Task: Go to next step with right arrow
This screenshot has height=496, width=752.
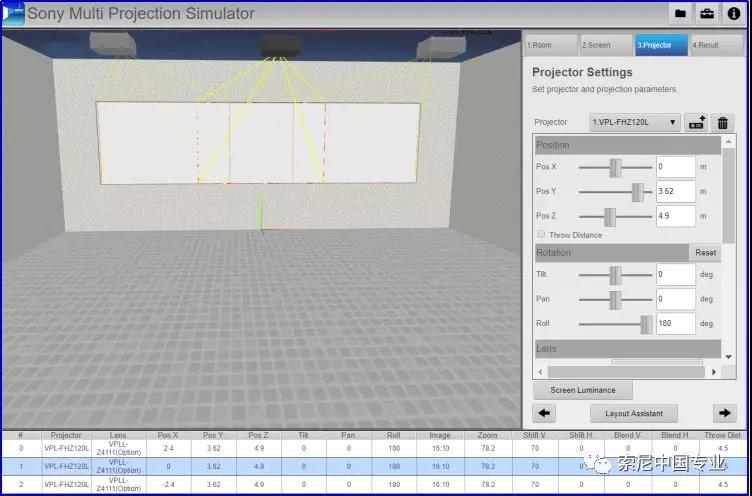Action: pyautogui.click(x=725, y=413)
